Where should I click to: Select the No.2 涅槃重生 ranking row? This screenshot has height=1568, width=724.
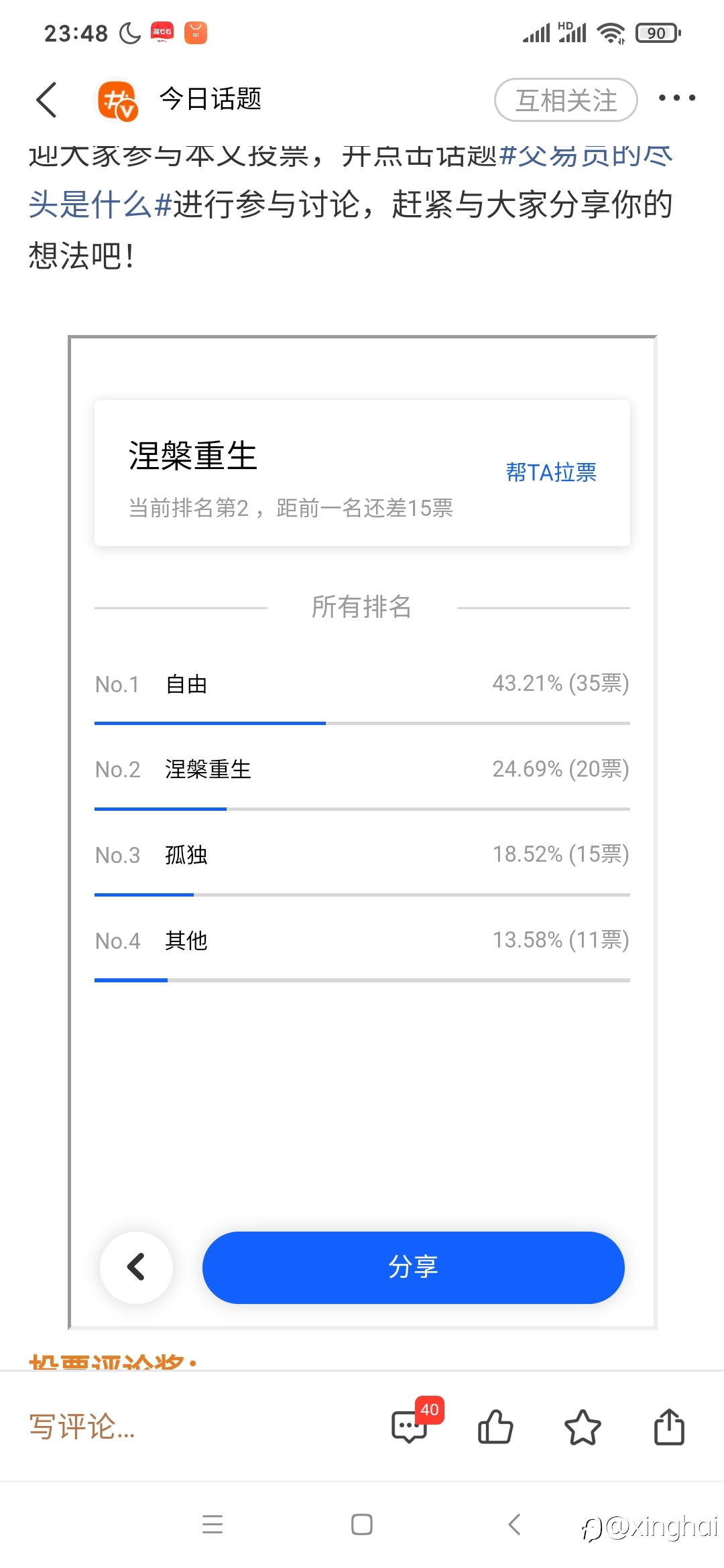coord(361,769)
